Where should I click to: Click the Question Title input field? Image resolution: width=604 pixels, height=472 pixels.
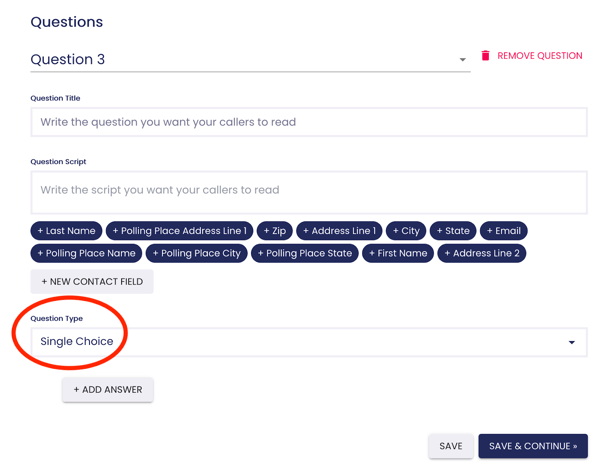click(x=308, y=122)
